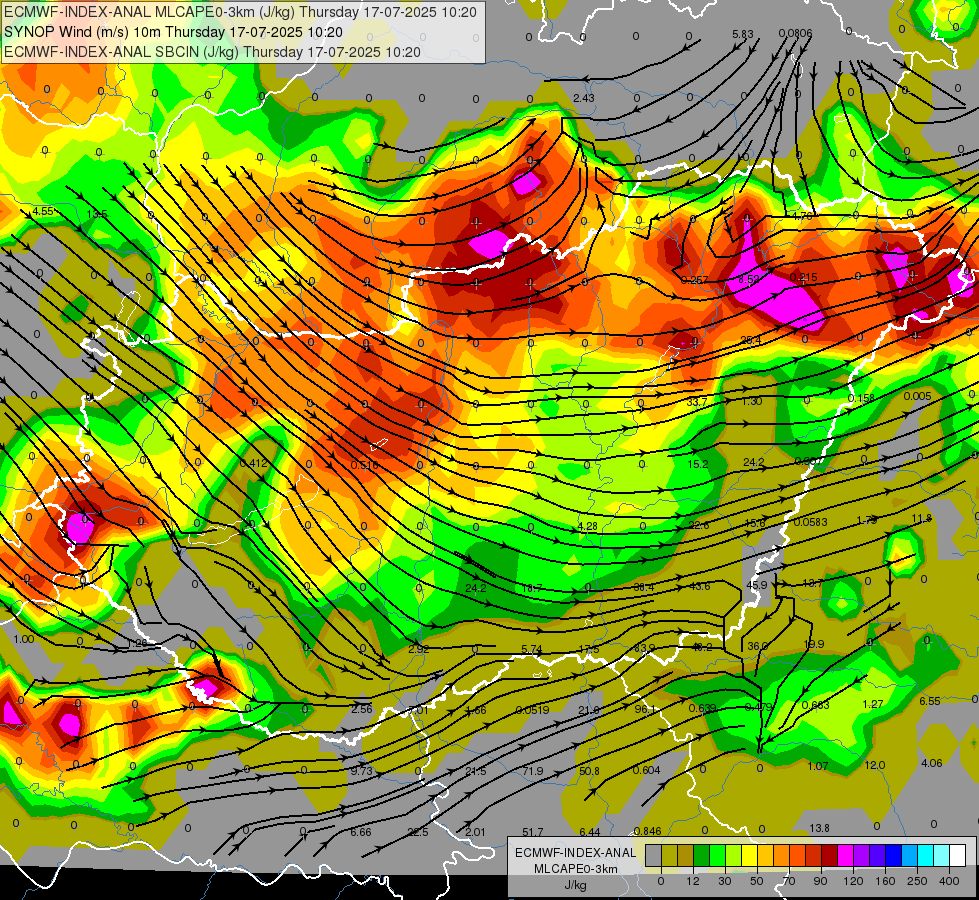Click the map value '0.663'
This screenshot has width=979, height=900.
(815, 706)
